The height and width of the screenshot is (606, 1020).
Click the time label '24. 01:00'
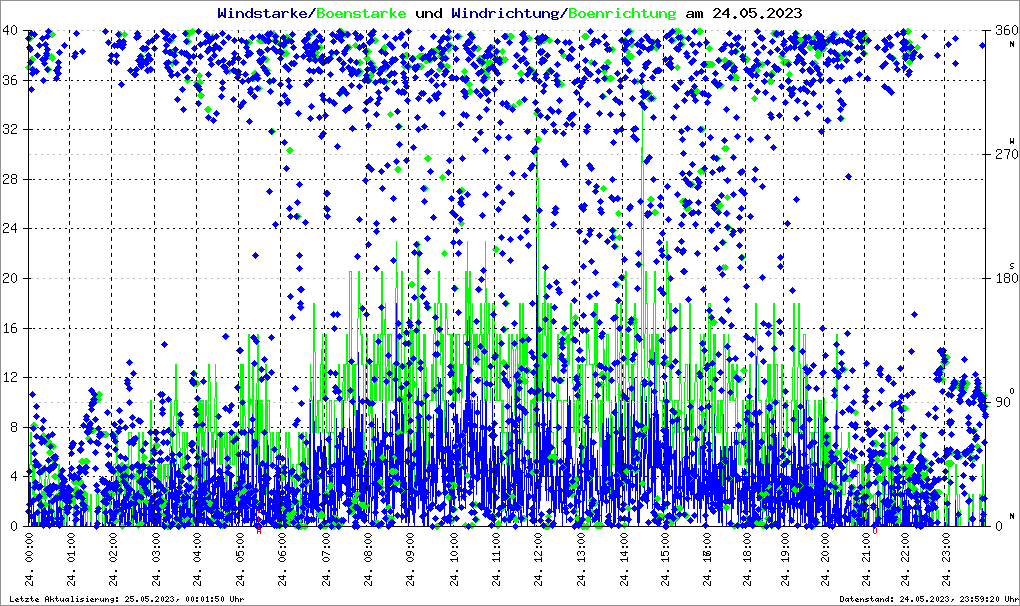71,559
